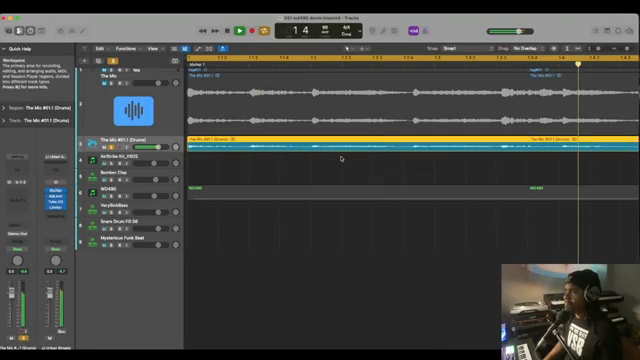
Task: Open the List Editors button
Action: pyautogui.click(x=596, y=31)
